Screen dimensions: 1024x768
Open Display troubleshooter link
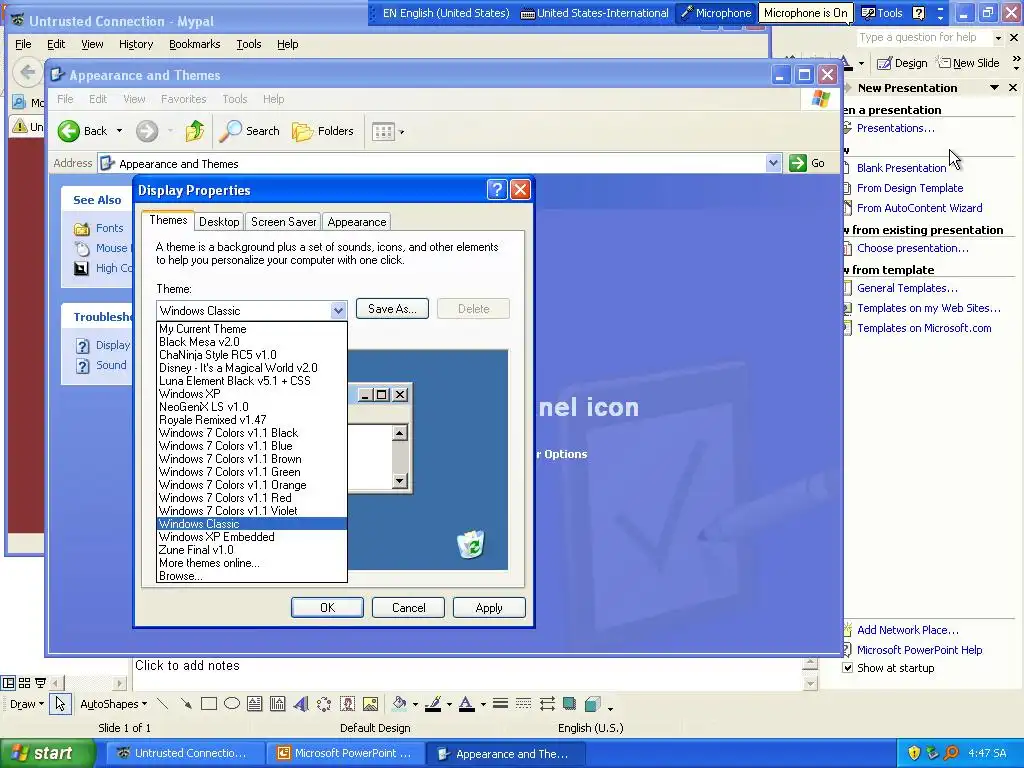pos(113,345)
